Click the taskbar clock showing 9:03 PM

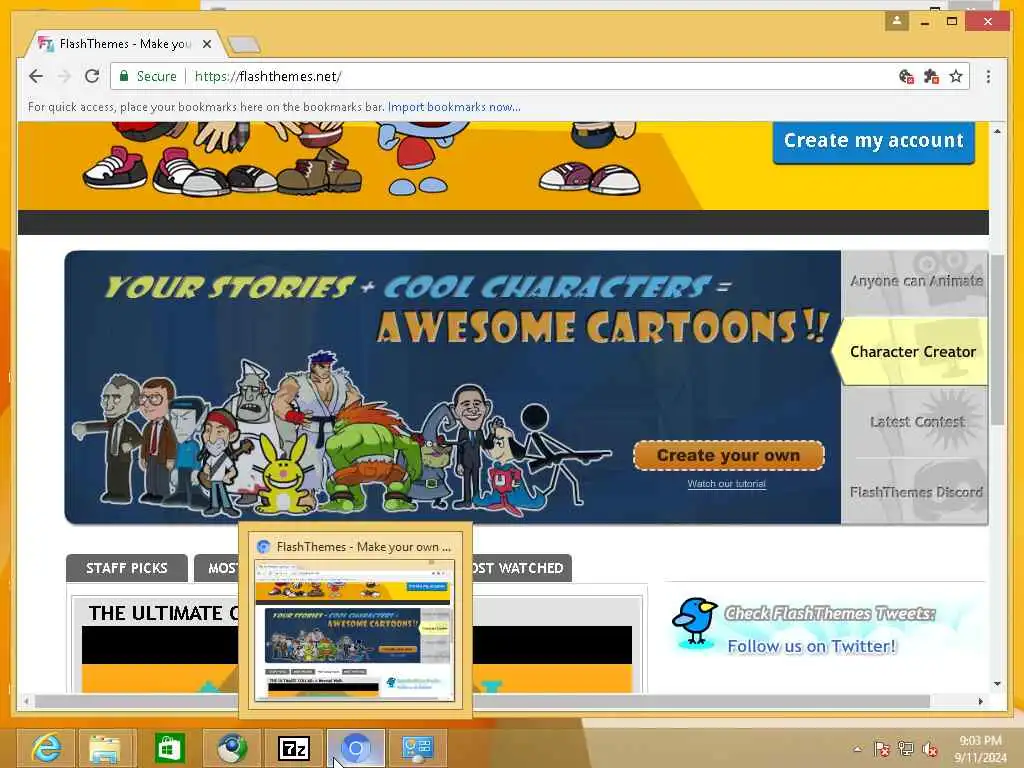coord(980,749)
